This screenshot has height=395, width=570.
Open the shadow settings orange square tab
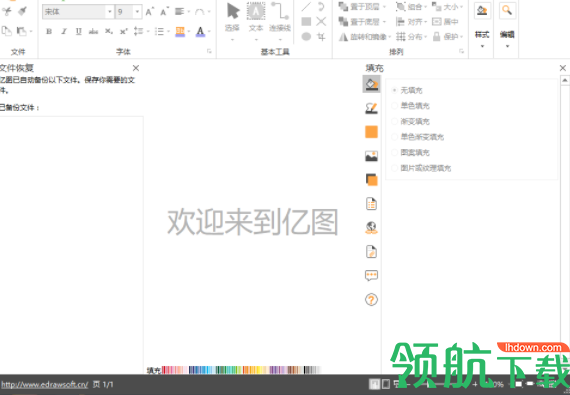371,132
